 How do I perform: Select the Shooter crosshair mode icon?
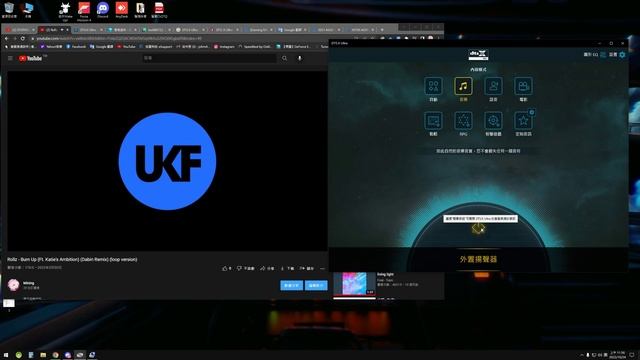(493, 121)
